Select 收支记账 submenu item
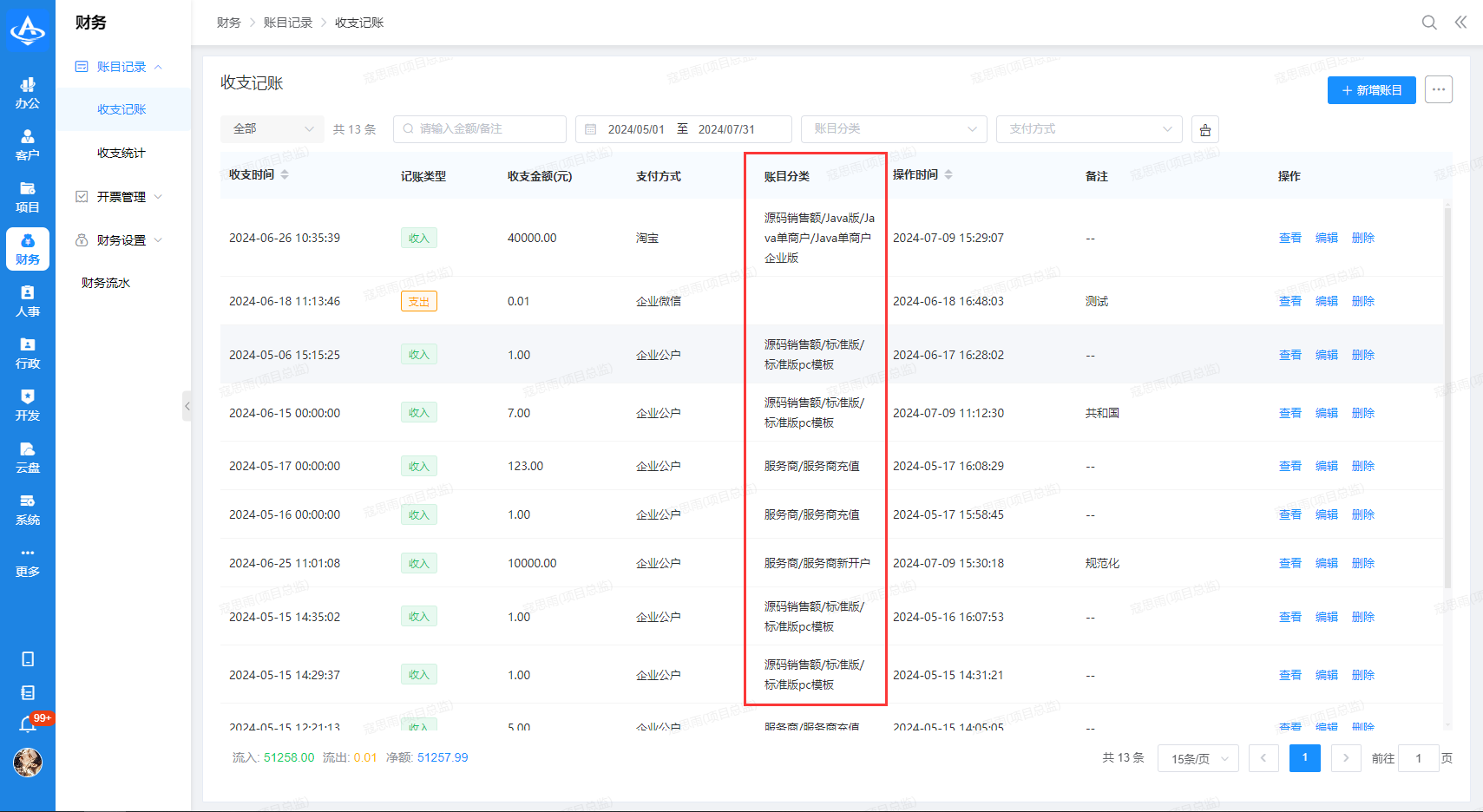Viewport: 1483px width, 812px height. [x=121, y=109]
